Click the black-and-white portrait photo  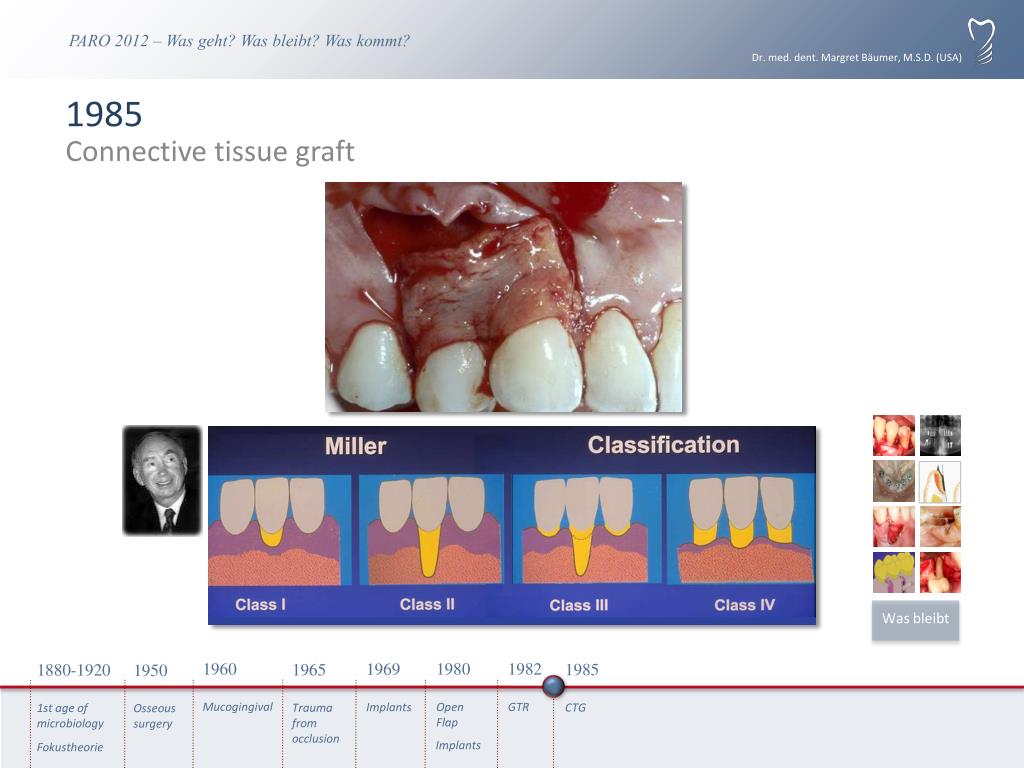[x=162, y=481]
